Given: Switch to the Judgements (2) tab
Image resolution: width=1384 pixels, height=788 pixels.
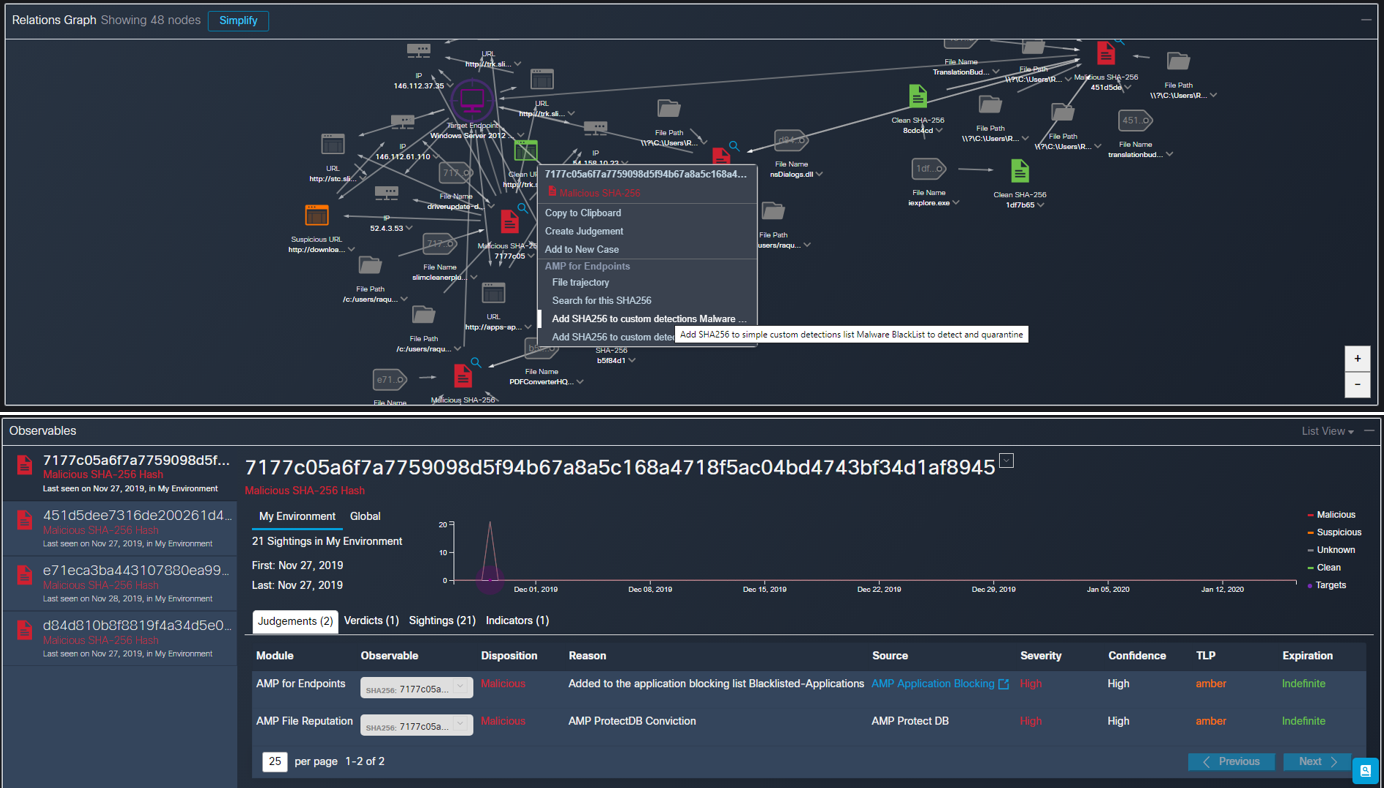Looking at the screenshot, I should coord(295,621).
